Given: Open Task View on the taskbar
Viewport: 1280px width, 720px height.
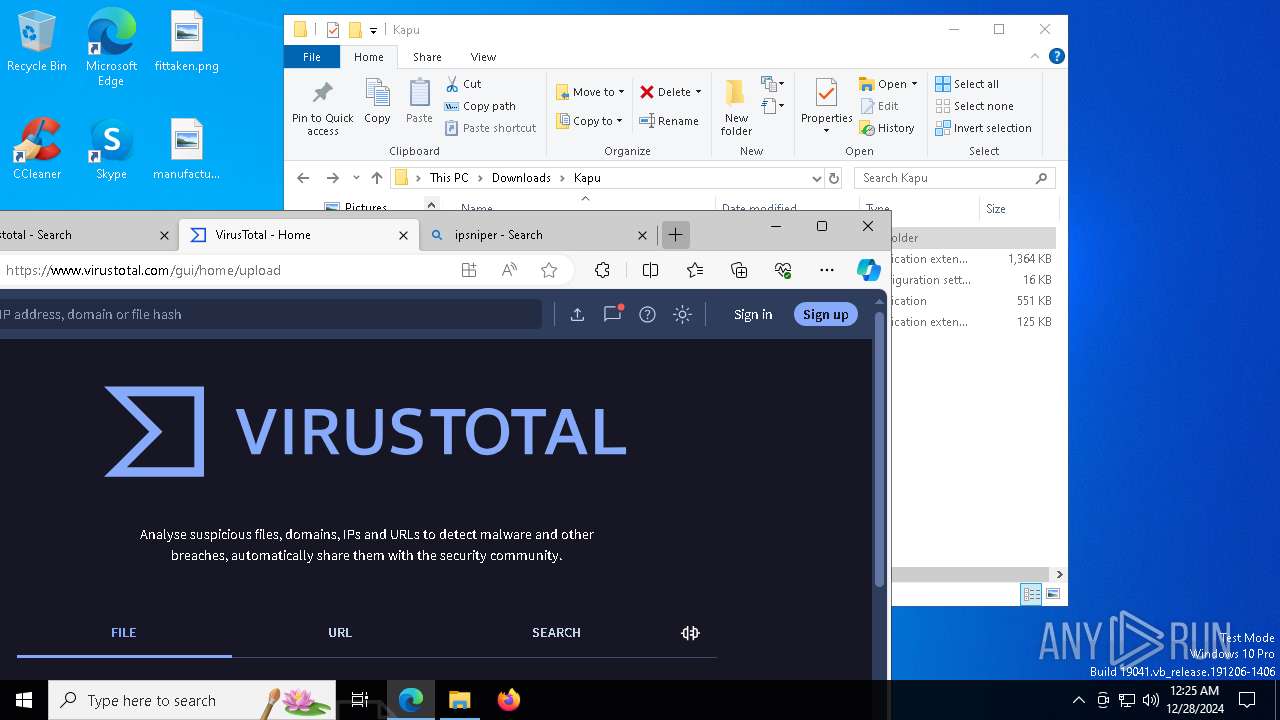Looking at the screenshot, I should tap(360, 700).
